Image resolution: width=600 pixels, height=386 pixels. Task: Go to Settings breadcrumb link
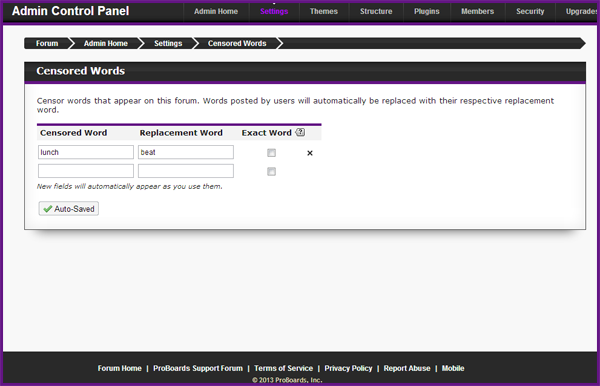[x=168, y=43]
